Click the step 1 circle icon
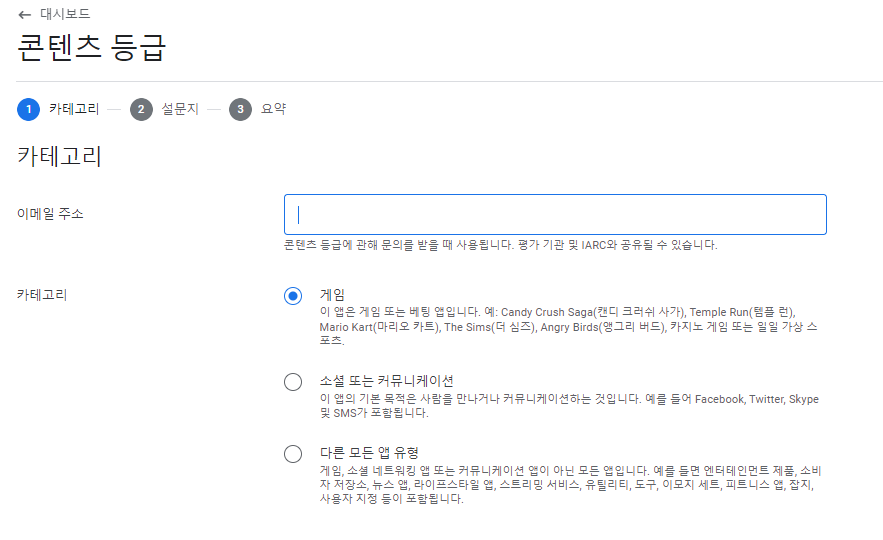 point(29,109)
